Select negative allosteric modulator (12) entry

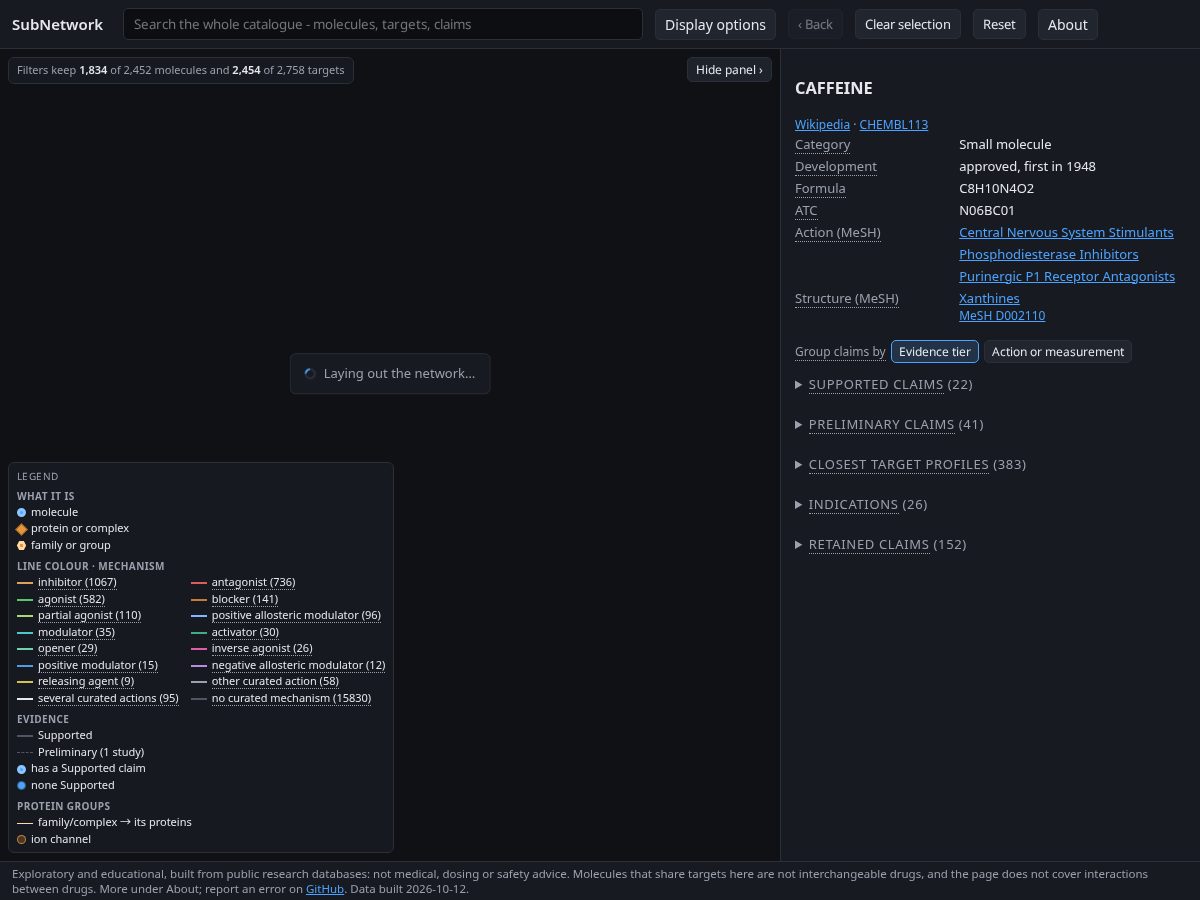[x=298, y=666]
